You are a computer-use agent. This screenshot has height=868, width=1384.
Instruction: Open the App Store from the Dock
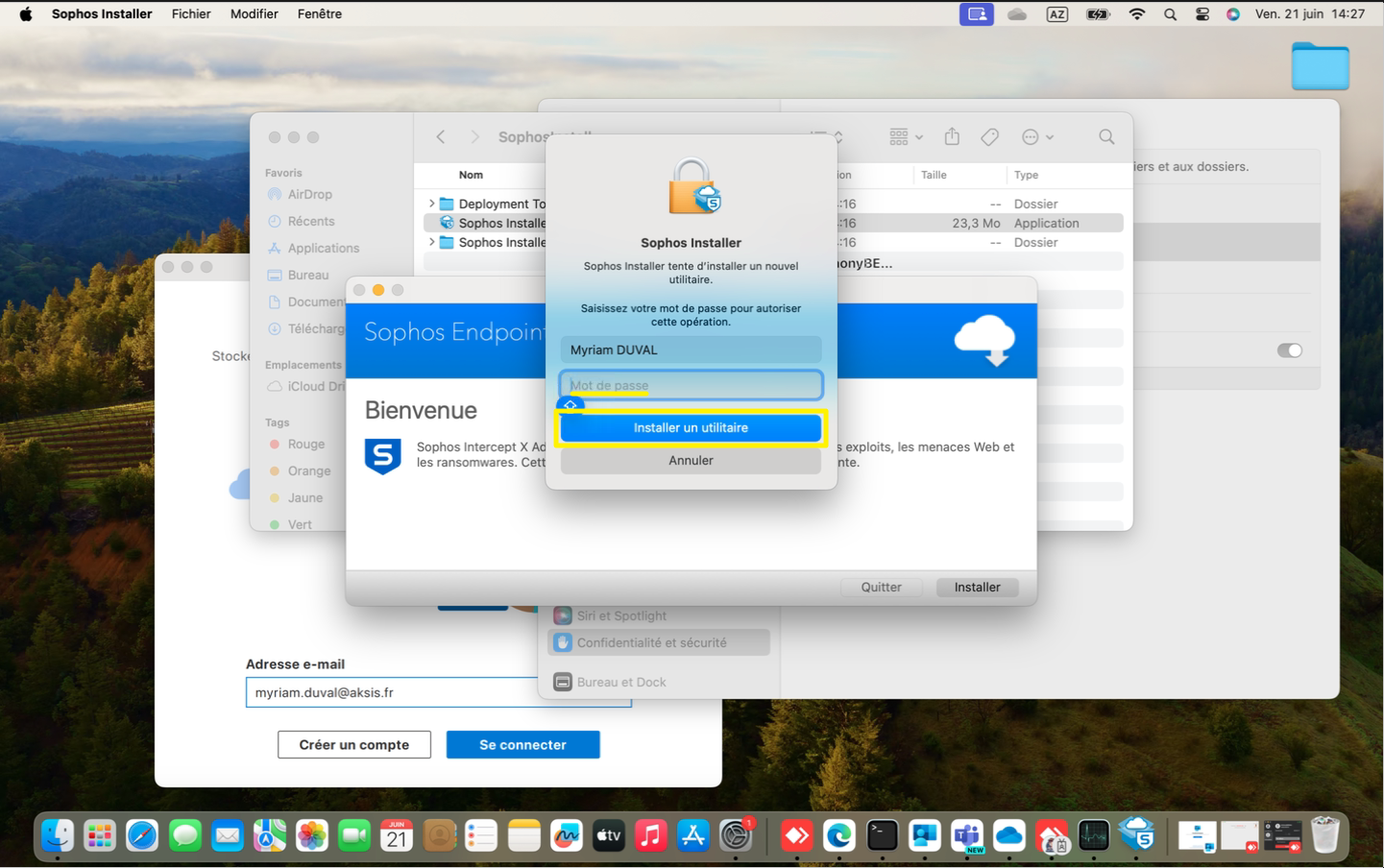tap(693, 836)
